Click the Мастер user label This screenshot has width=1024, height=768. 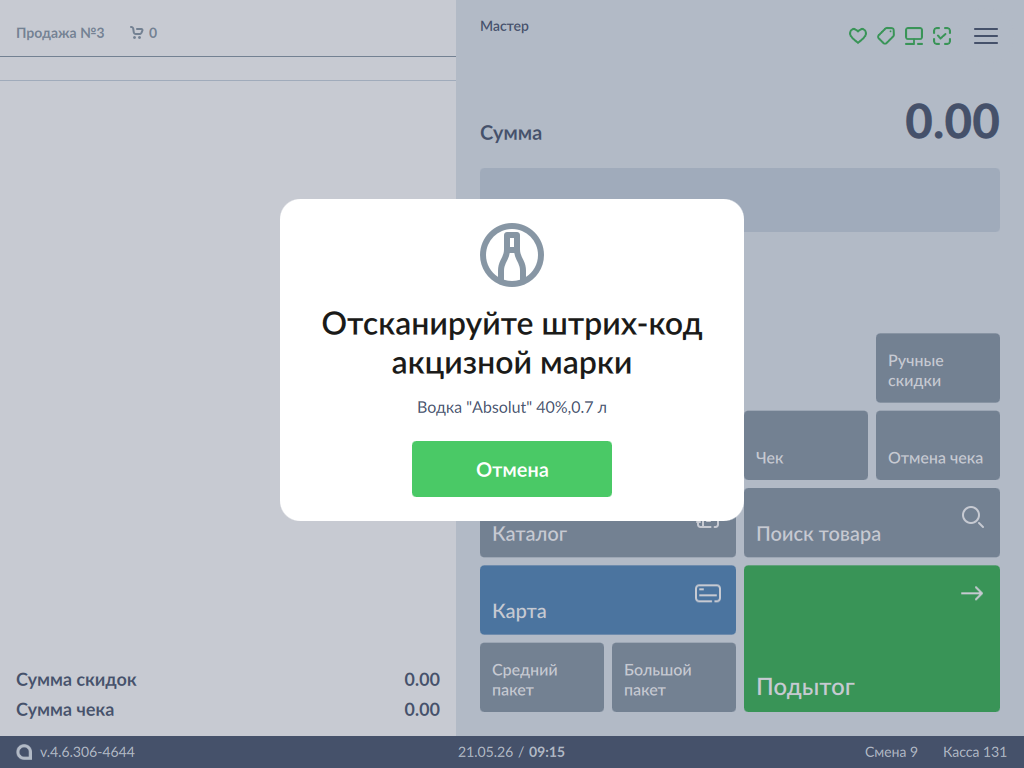(x=504, y=26)
